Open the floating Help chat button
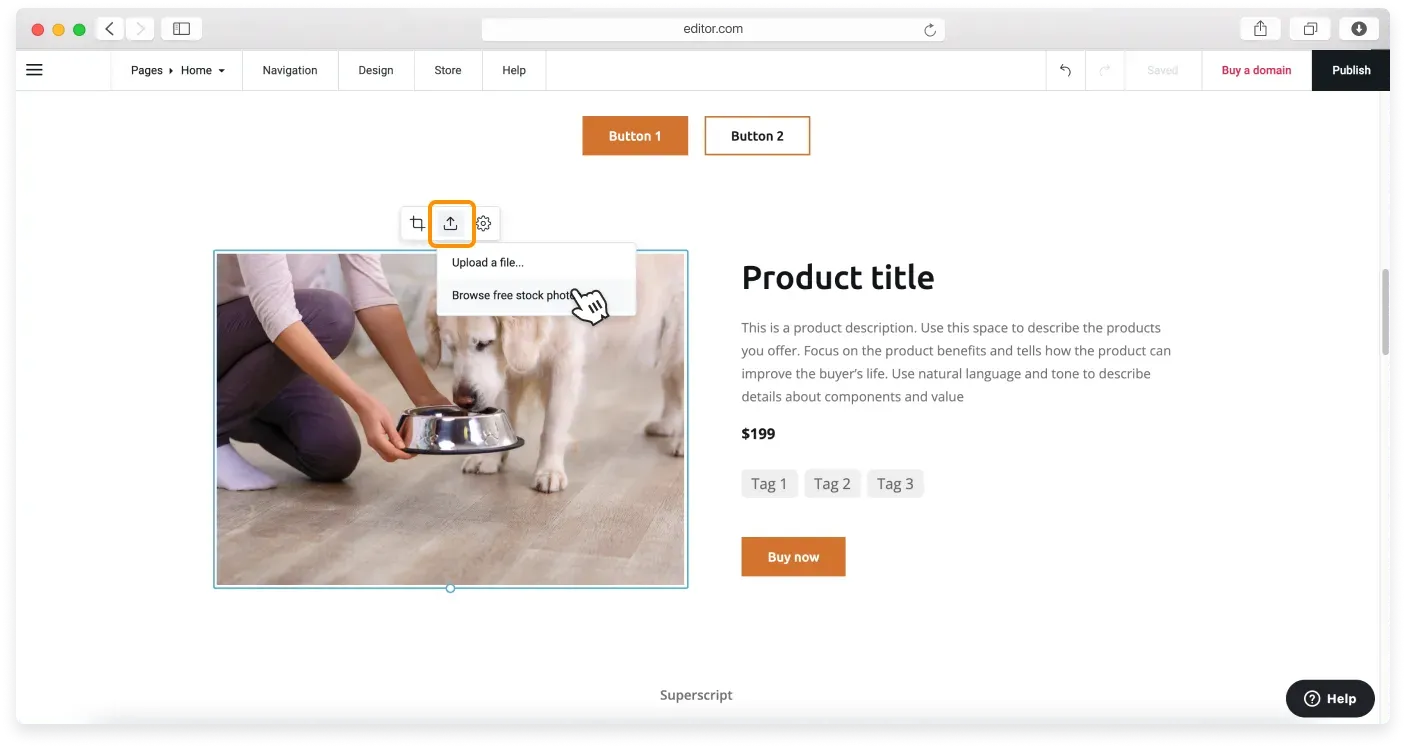 [x=1330, y=699]
